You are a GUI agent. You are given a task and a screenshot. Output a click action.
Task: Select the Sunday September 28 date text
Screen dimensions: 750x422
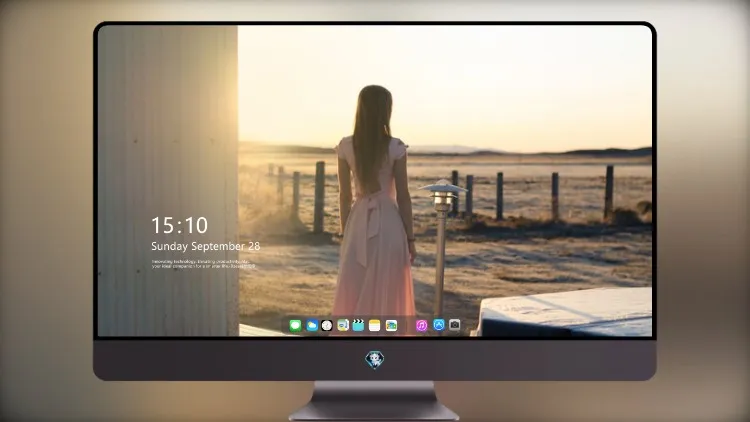click(x=206, y=246)
